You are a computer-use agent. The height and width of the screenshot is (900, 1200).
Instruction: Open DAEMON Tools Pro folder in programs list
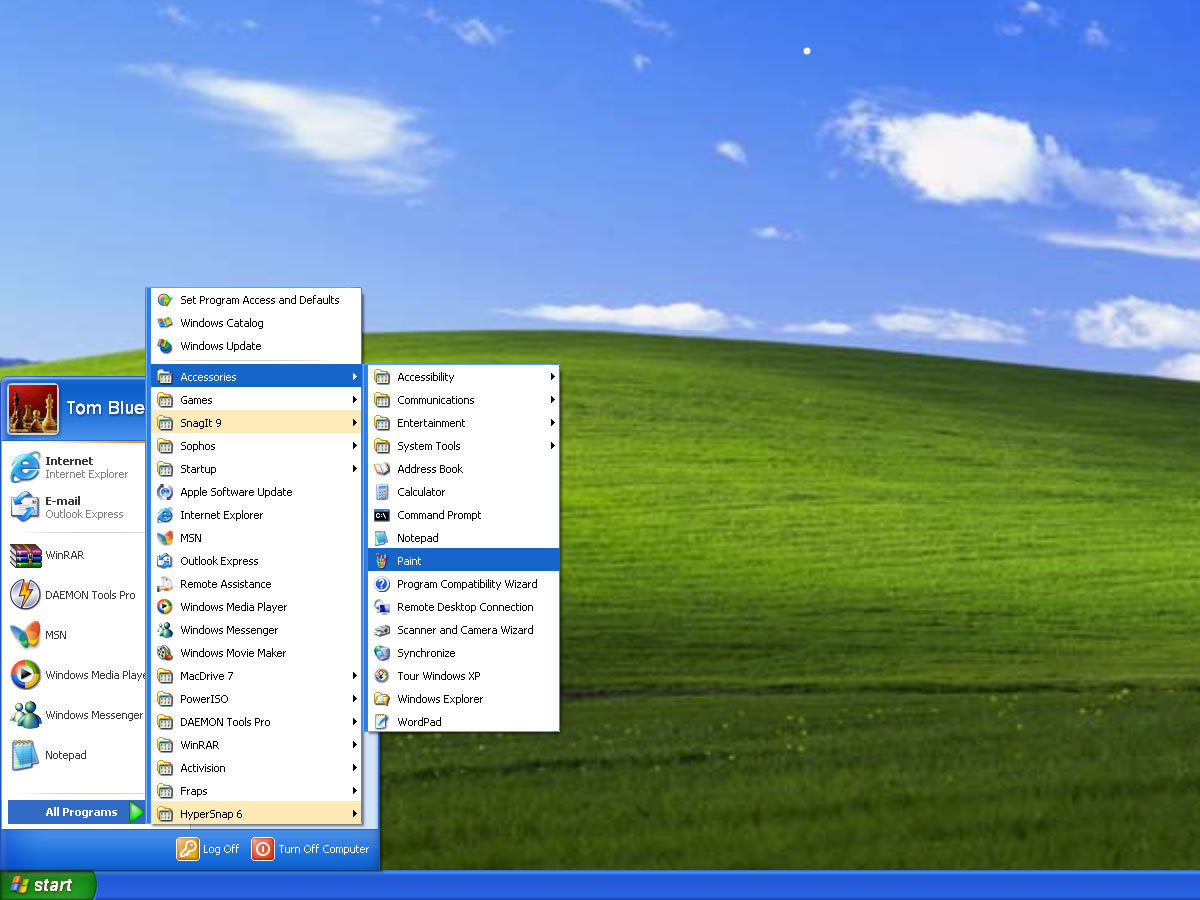click(256, 722)
